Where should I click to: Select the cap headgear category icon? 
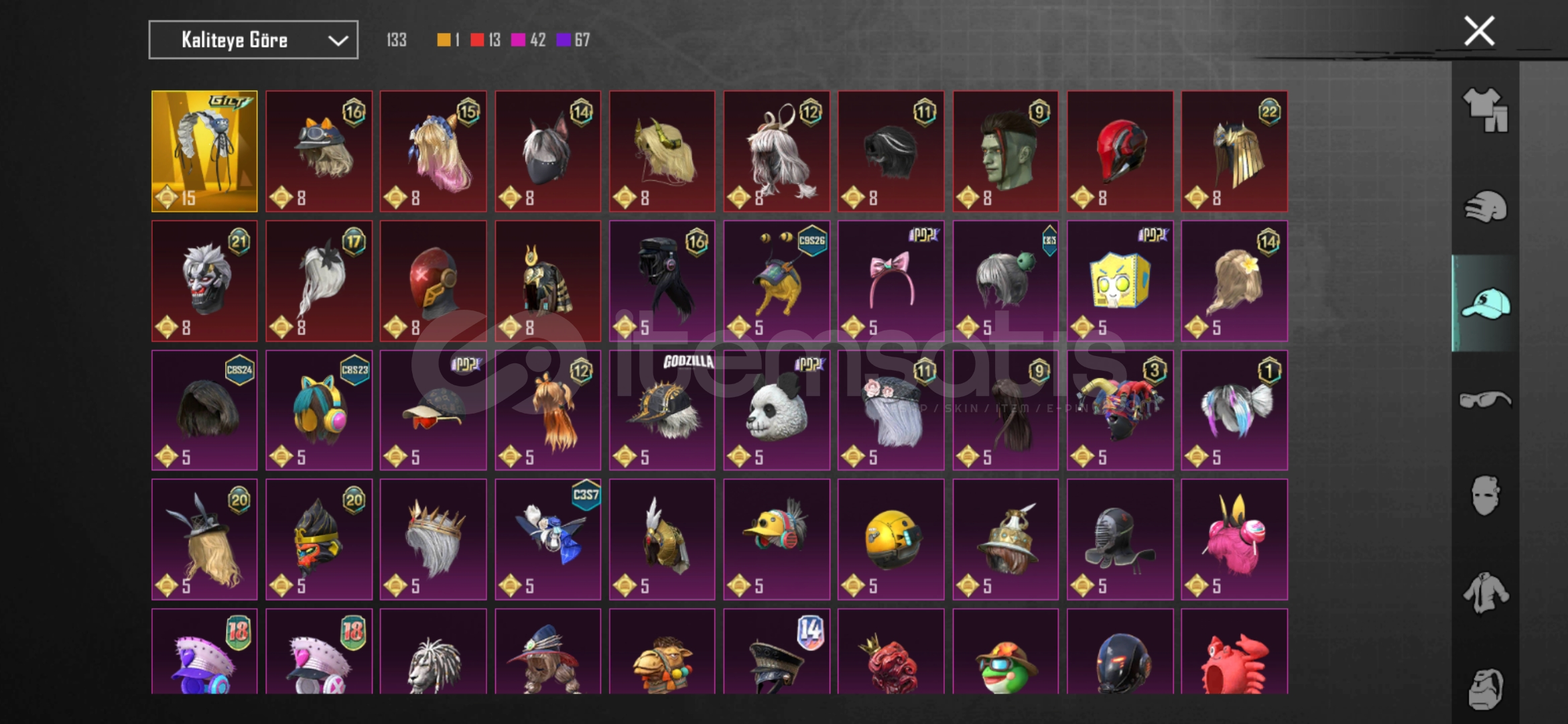pyautogui.click(x=1485, y=303)
